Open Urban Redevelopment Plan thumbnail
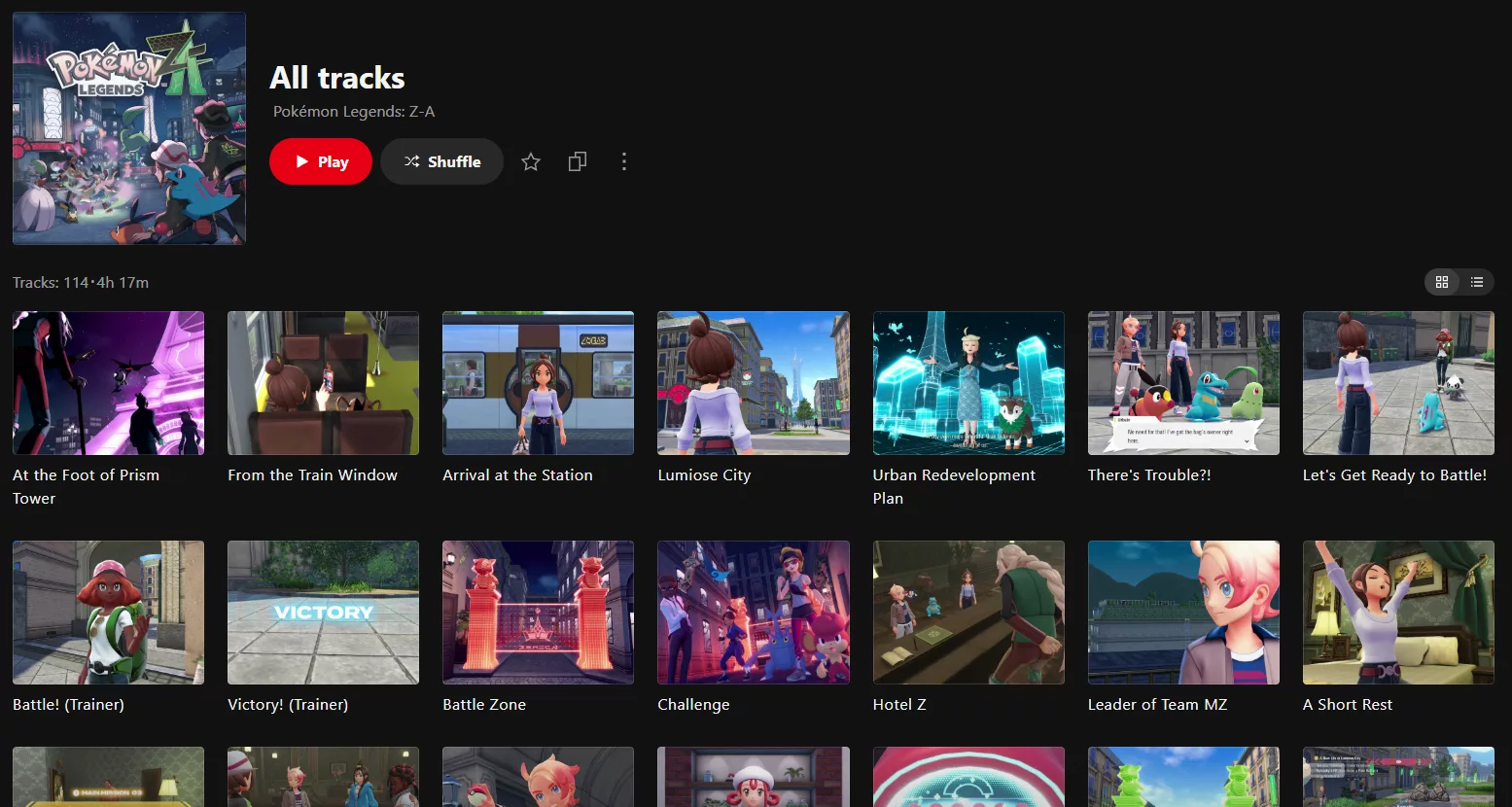 [968, 383]
